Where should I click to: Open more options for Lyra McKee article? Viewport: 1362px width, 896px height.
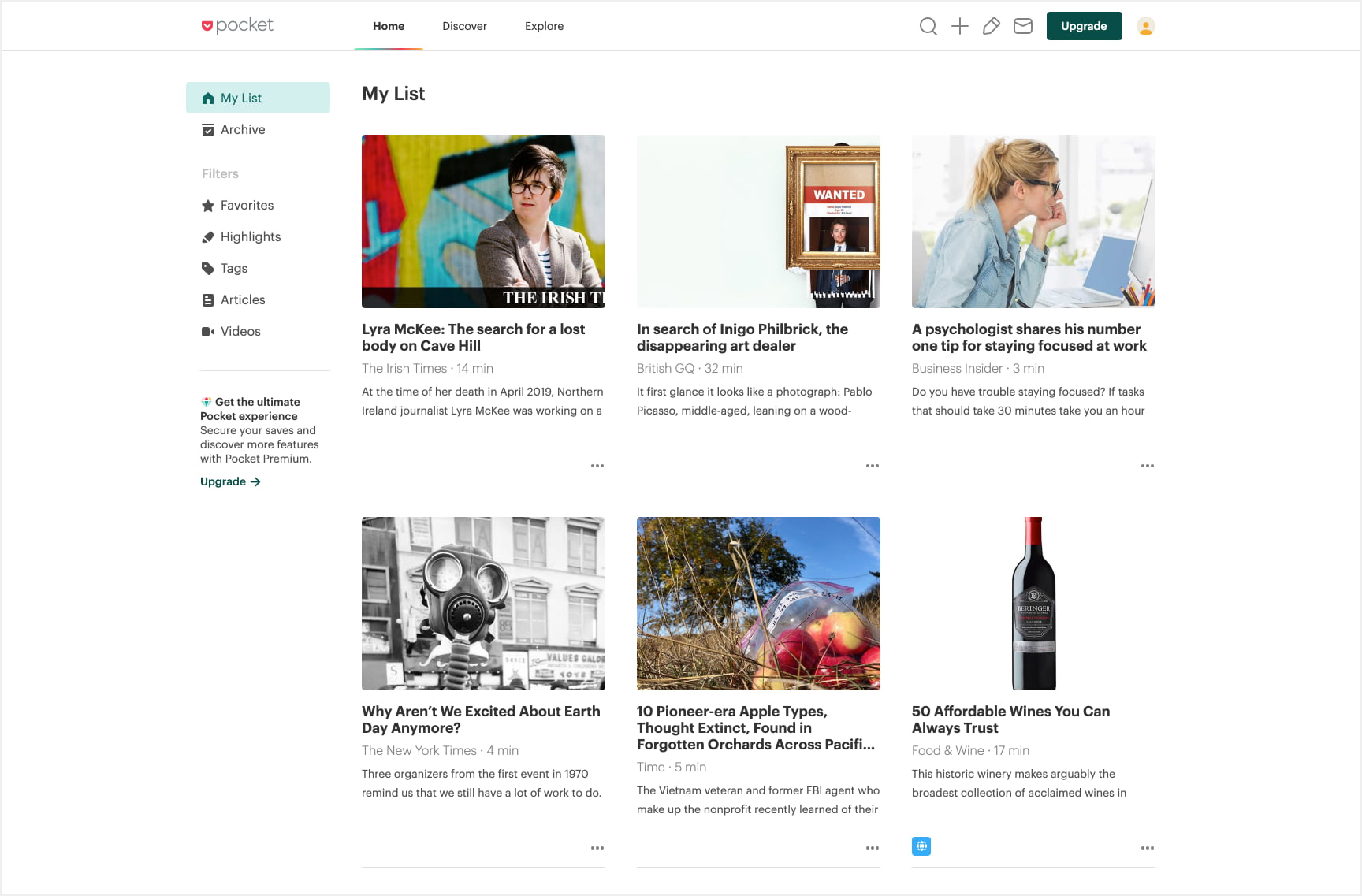point(597,466)
